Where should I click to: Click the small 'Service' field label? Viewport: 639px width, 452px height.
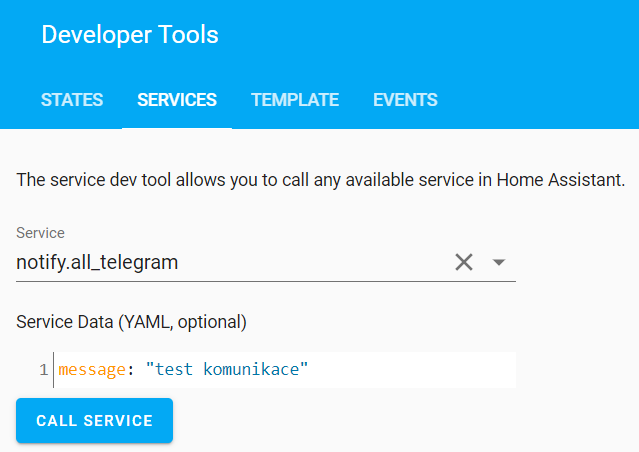(40, 233)
